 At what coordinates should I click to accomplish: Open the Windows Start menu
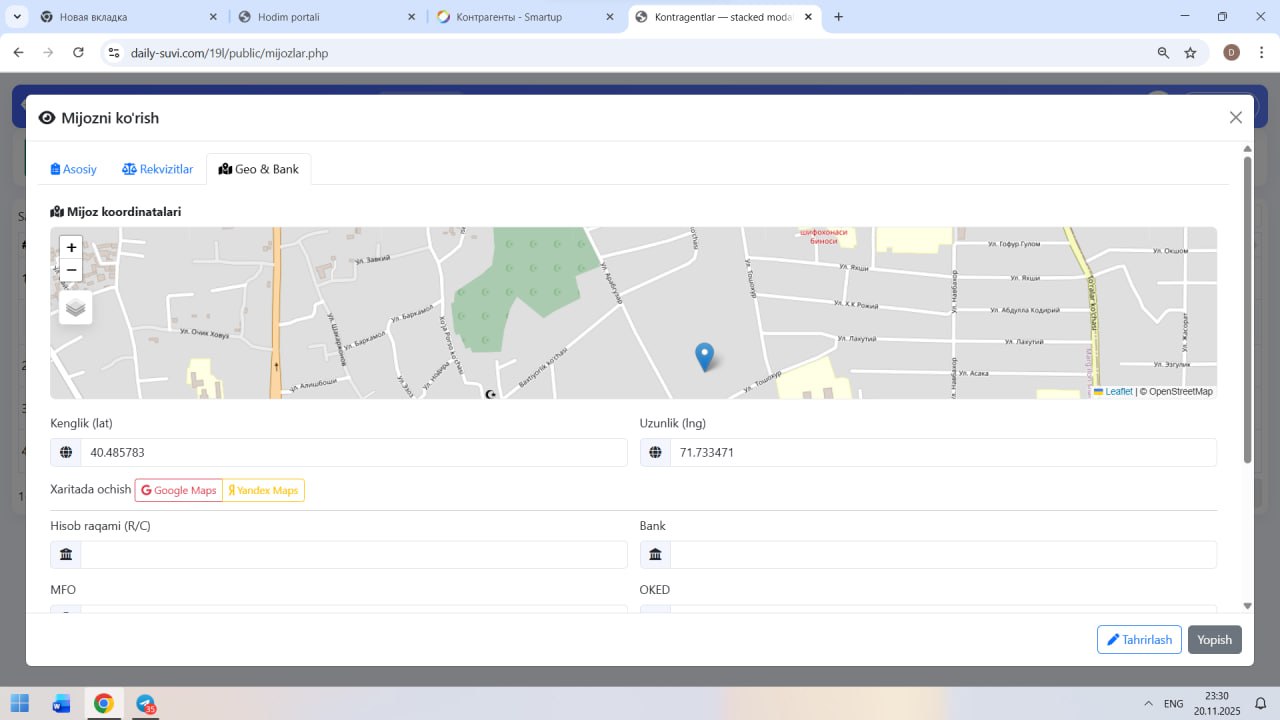coord(20,703)
